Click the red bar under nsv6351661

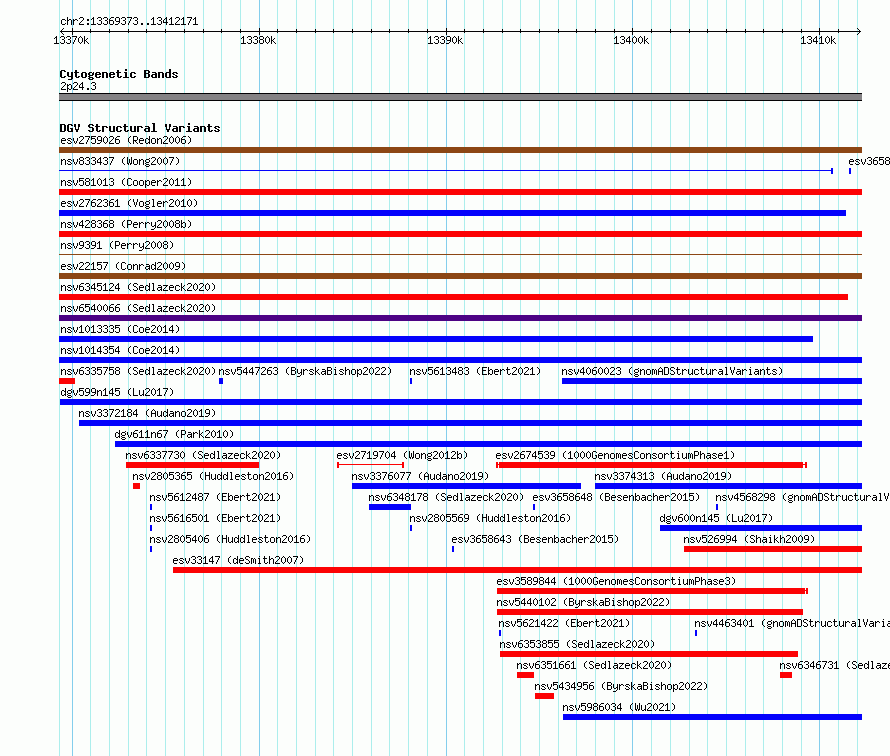pos(526,675)
